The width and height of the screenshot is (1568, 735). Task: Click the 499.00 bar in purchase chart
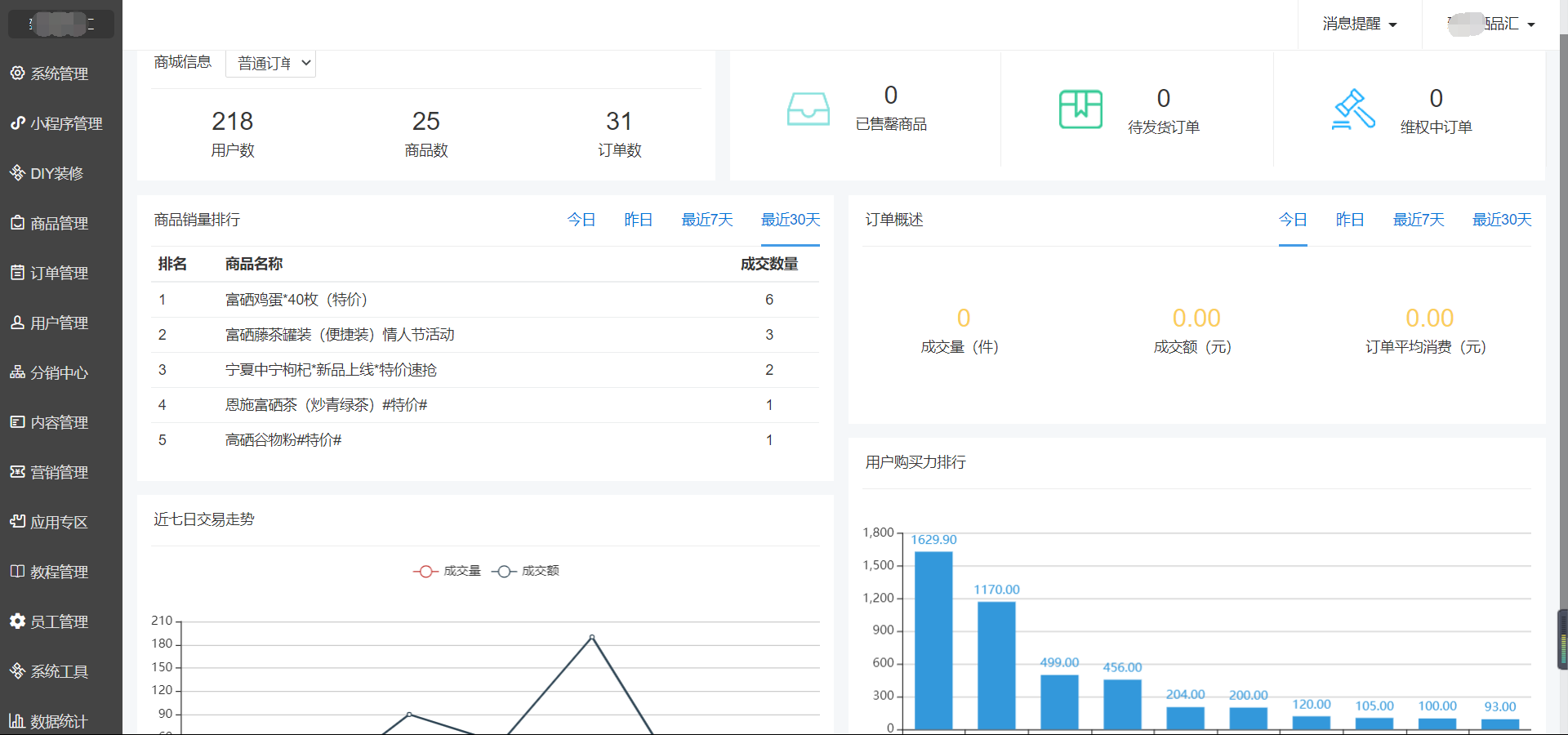click(x=1059, y=702)
